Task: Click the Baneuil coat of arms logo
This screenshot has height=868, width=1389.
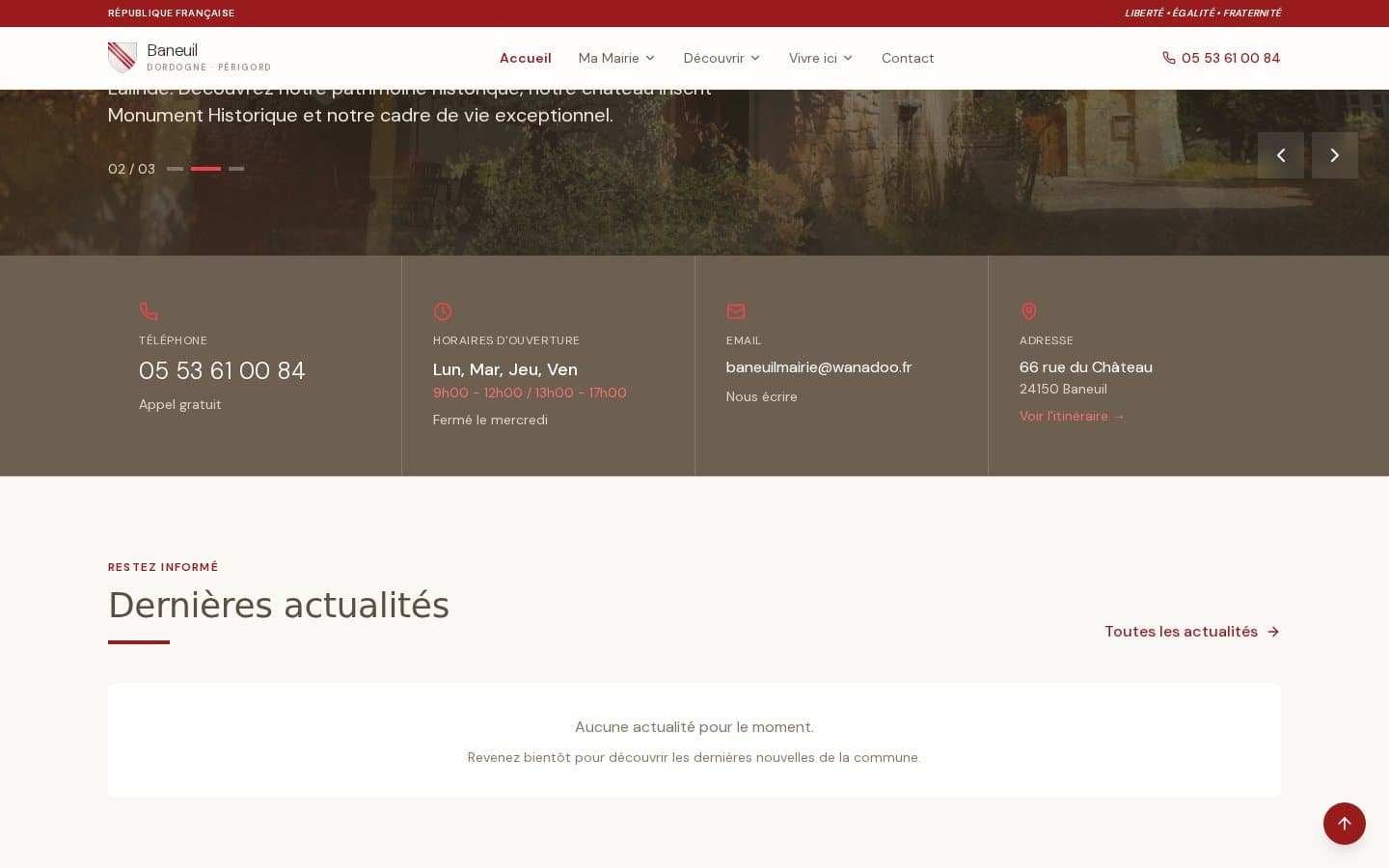Action: [122, 58]
